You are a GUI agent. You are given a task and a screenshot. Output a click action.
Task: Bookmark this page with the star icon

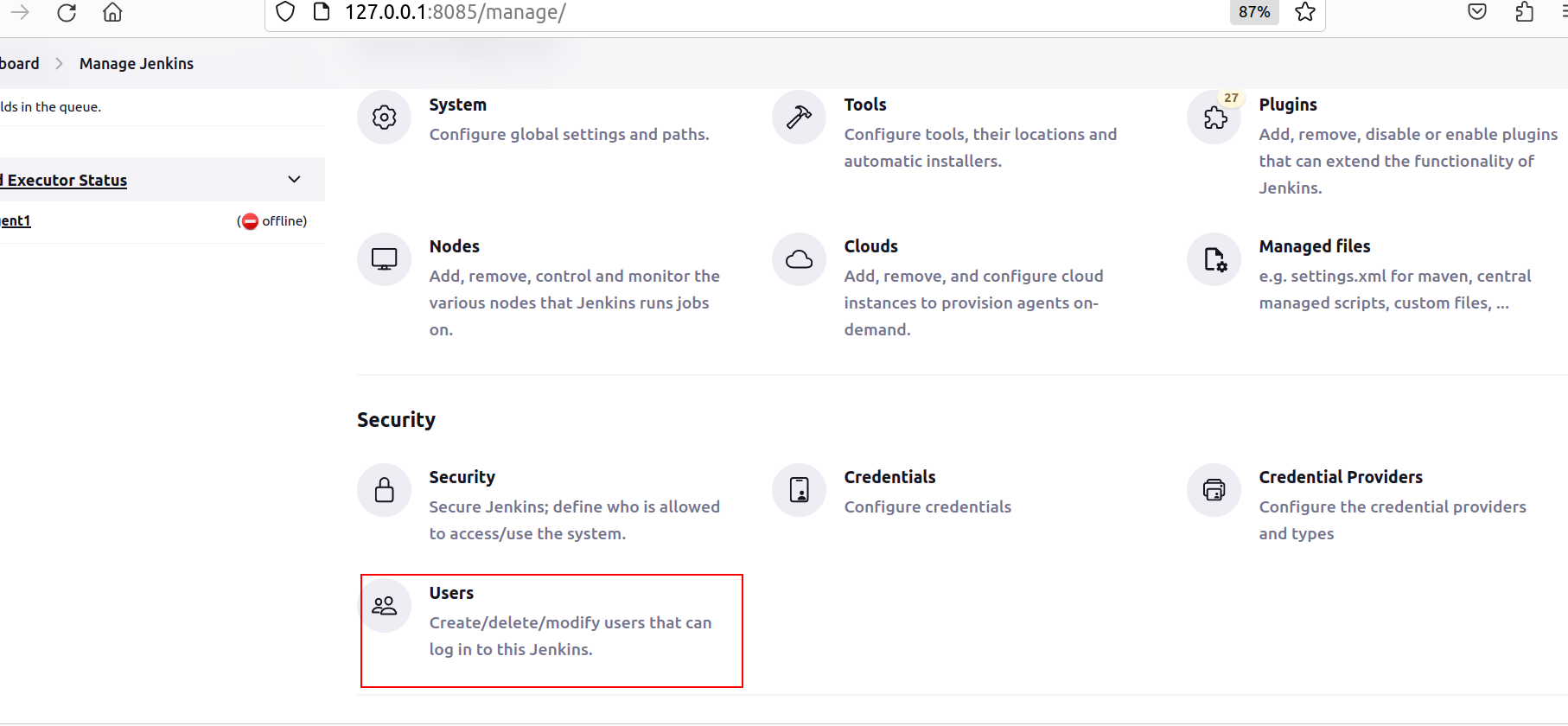click(x=1305, y=12)
